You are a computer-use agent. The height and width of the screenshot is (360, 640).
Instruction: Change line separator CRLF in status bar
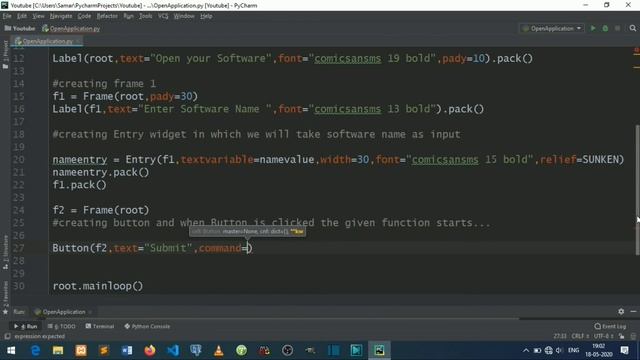580,336
